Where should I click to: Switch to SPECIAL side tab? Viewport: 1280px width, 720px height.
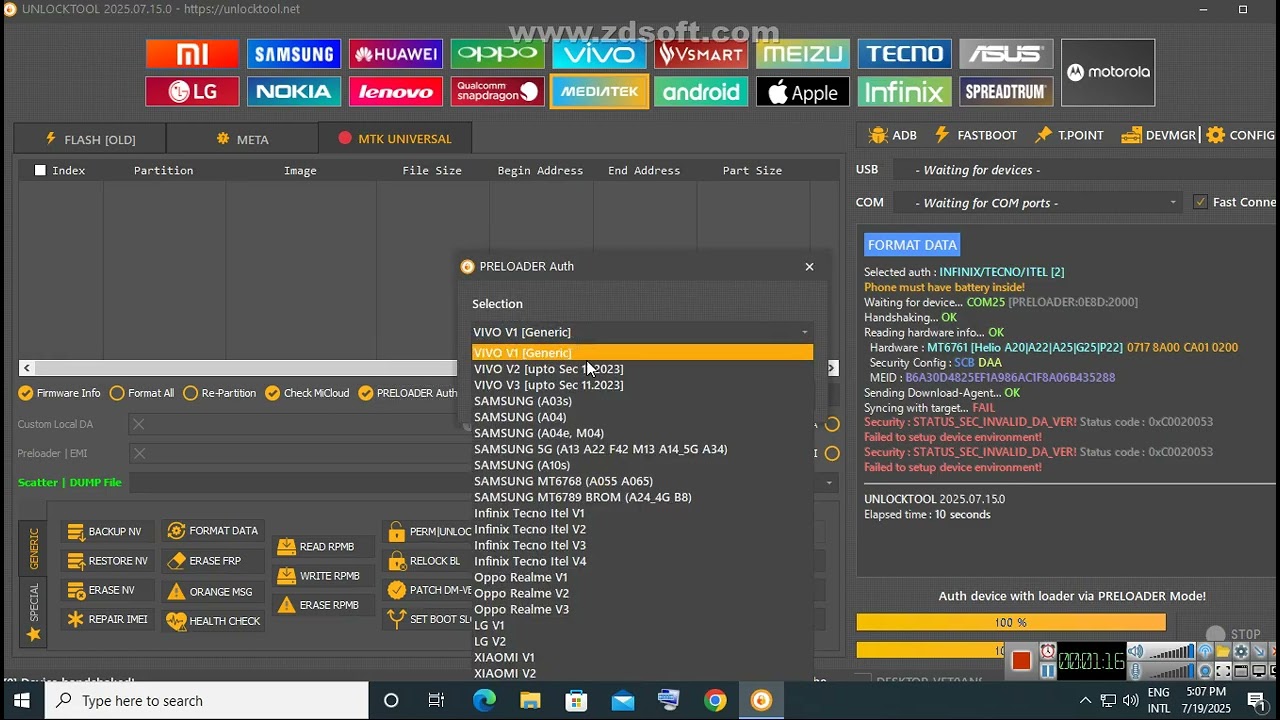[x=34, y=611]
